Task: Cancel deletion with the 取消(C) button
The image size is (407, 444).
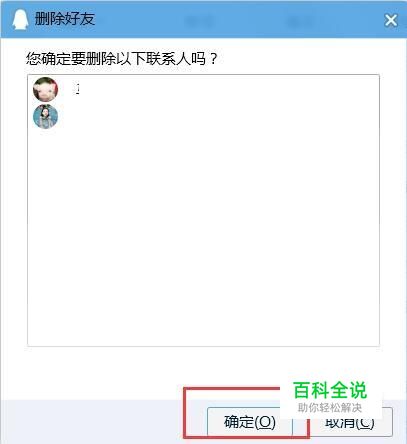Action: tap(350, 422)
